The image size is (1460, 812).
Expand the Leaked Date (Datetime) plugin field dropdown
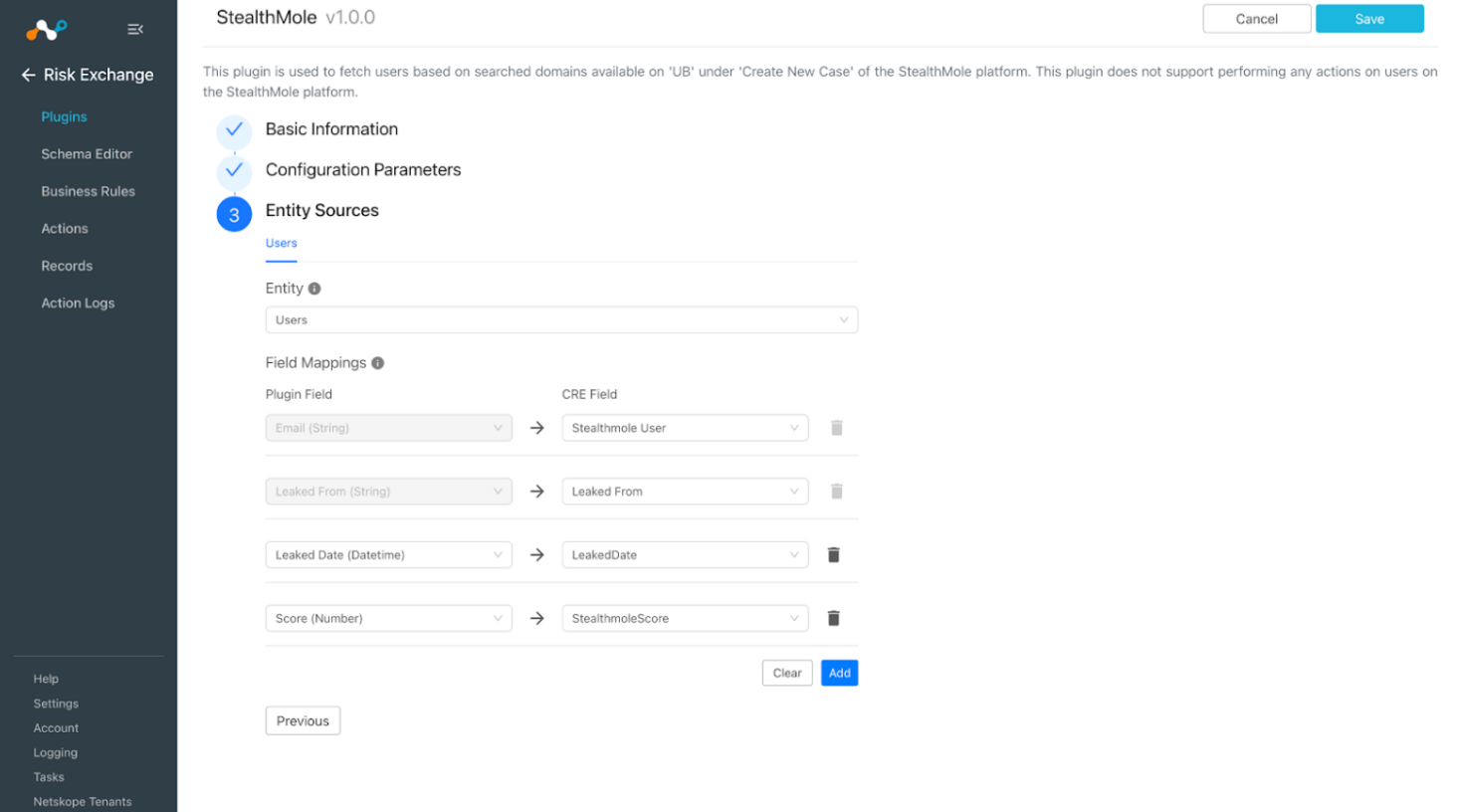[388, 555]
